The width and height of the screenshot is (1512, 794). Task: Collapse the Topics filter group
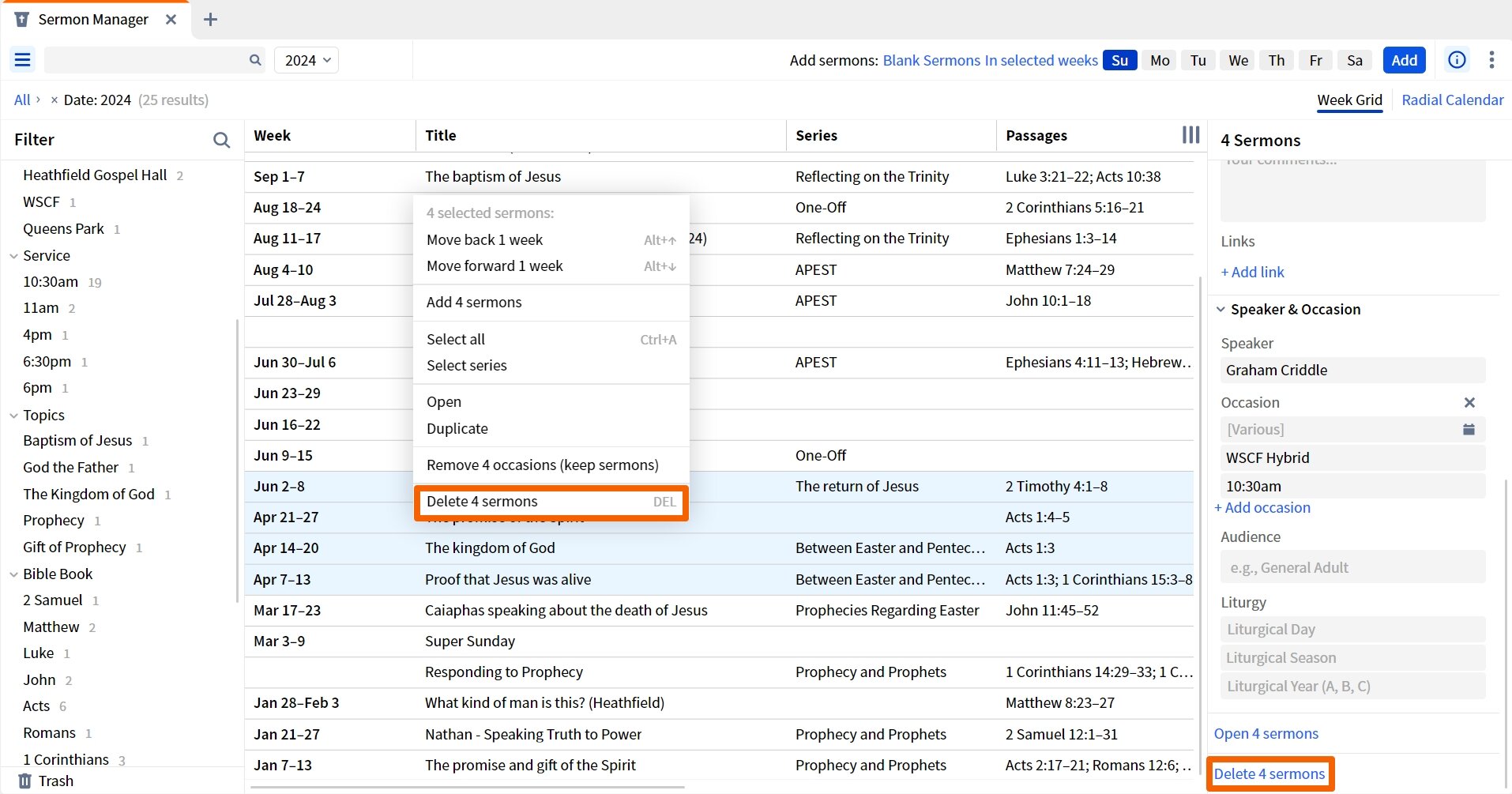click(13, 416)
